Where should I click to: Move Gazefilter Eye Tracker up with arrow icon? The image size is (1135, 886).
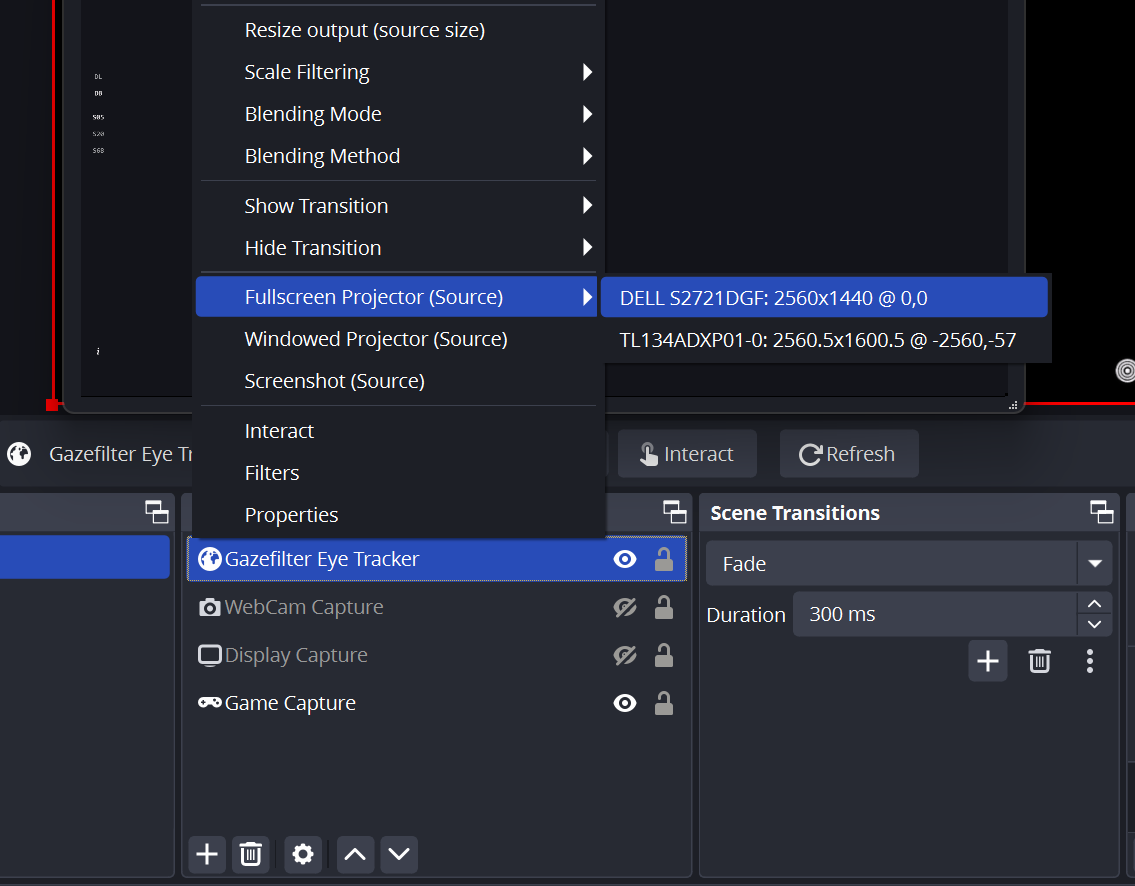[354, 854]
